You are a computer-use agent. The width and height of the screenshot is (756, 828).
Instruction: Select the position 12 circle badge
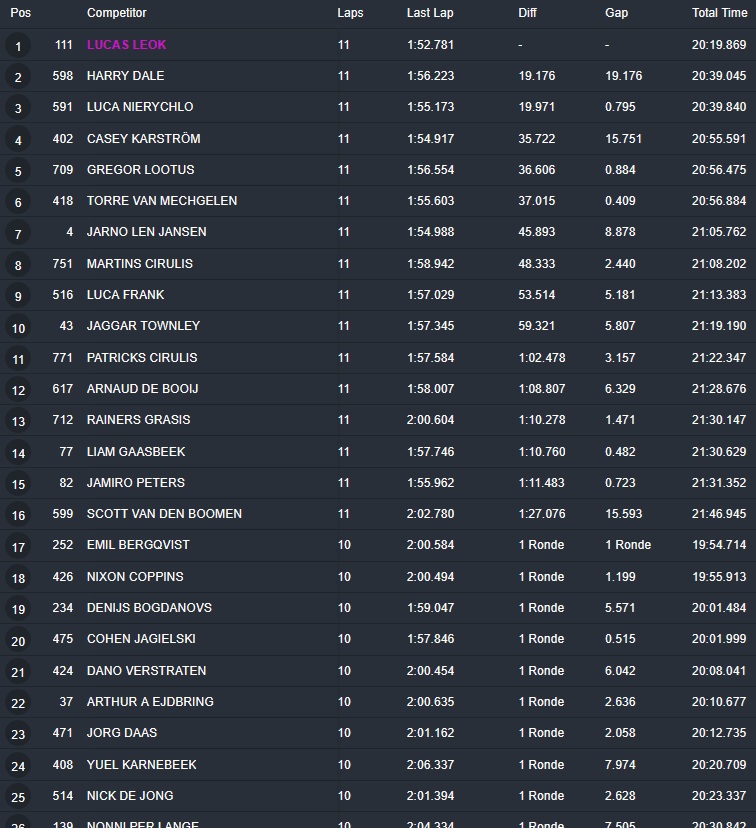(x=18, y=390)
